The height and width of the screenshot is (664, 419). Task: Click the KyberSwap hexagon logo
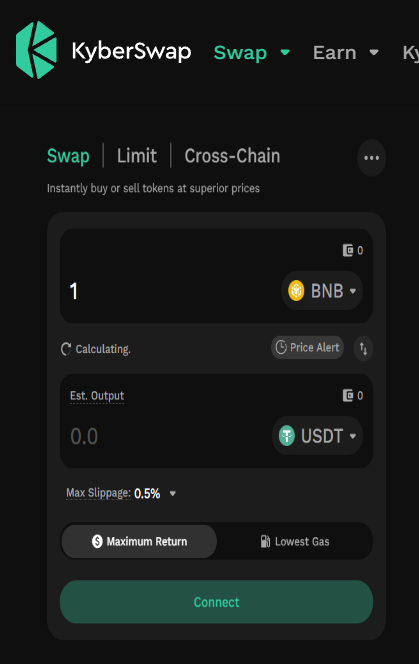[x=36, y=50]
